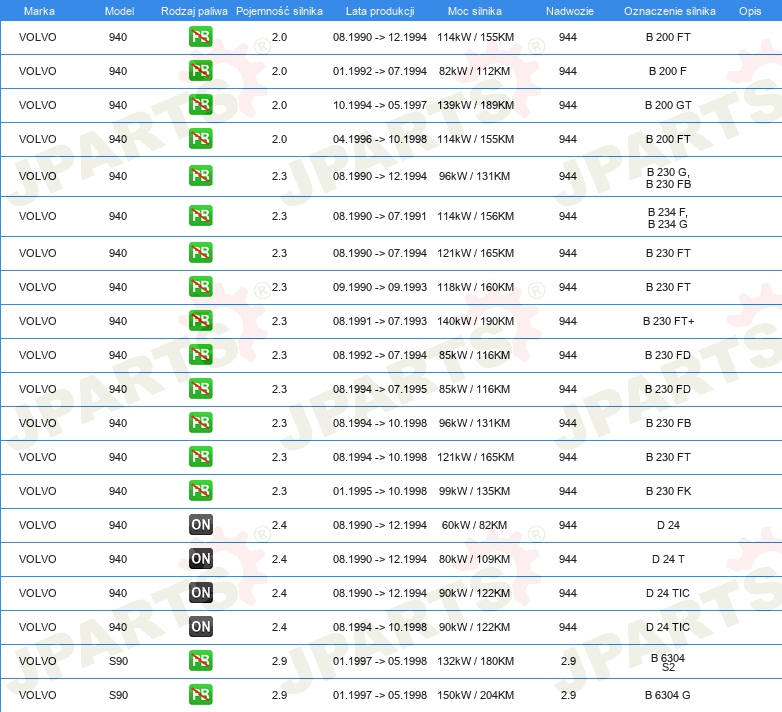Click the fuel icon for B 234 F engine
The width and height of the screenshot is (782, 712).
point(201,216)
